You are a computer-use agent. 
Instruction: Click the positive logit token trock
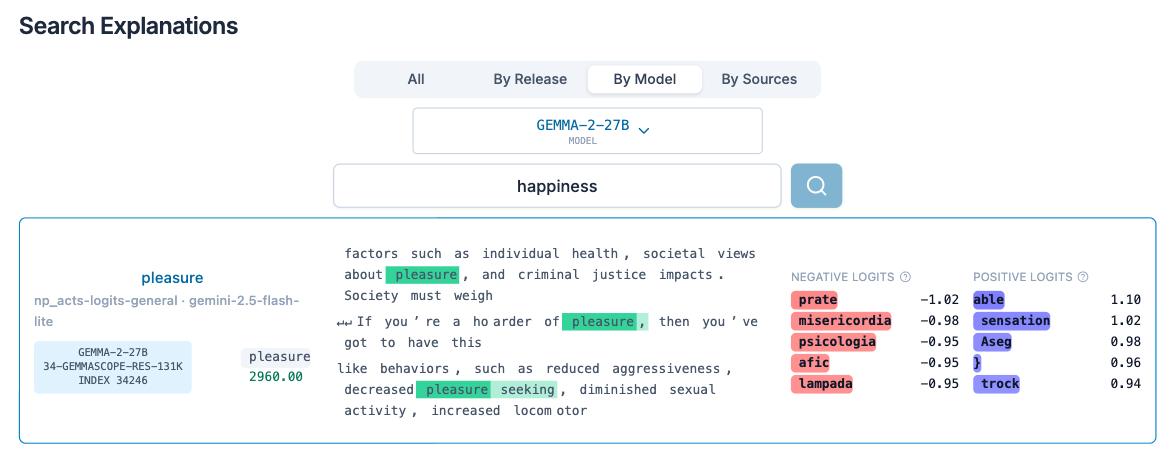(x=997, y=384)
